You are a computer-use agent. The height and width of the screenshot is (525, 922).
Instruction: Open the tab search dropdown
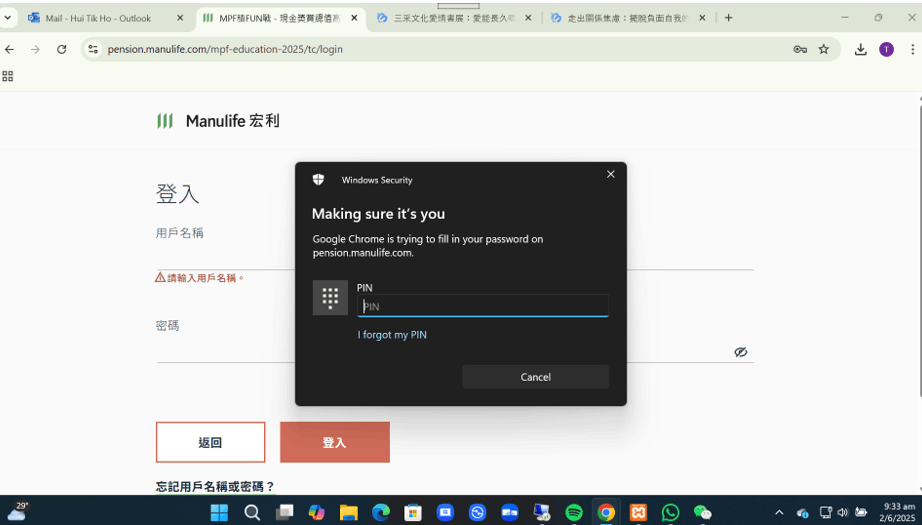click(x=8, y=18)
